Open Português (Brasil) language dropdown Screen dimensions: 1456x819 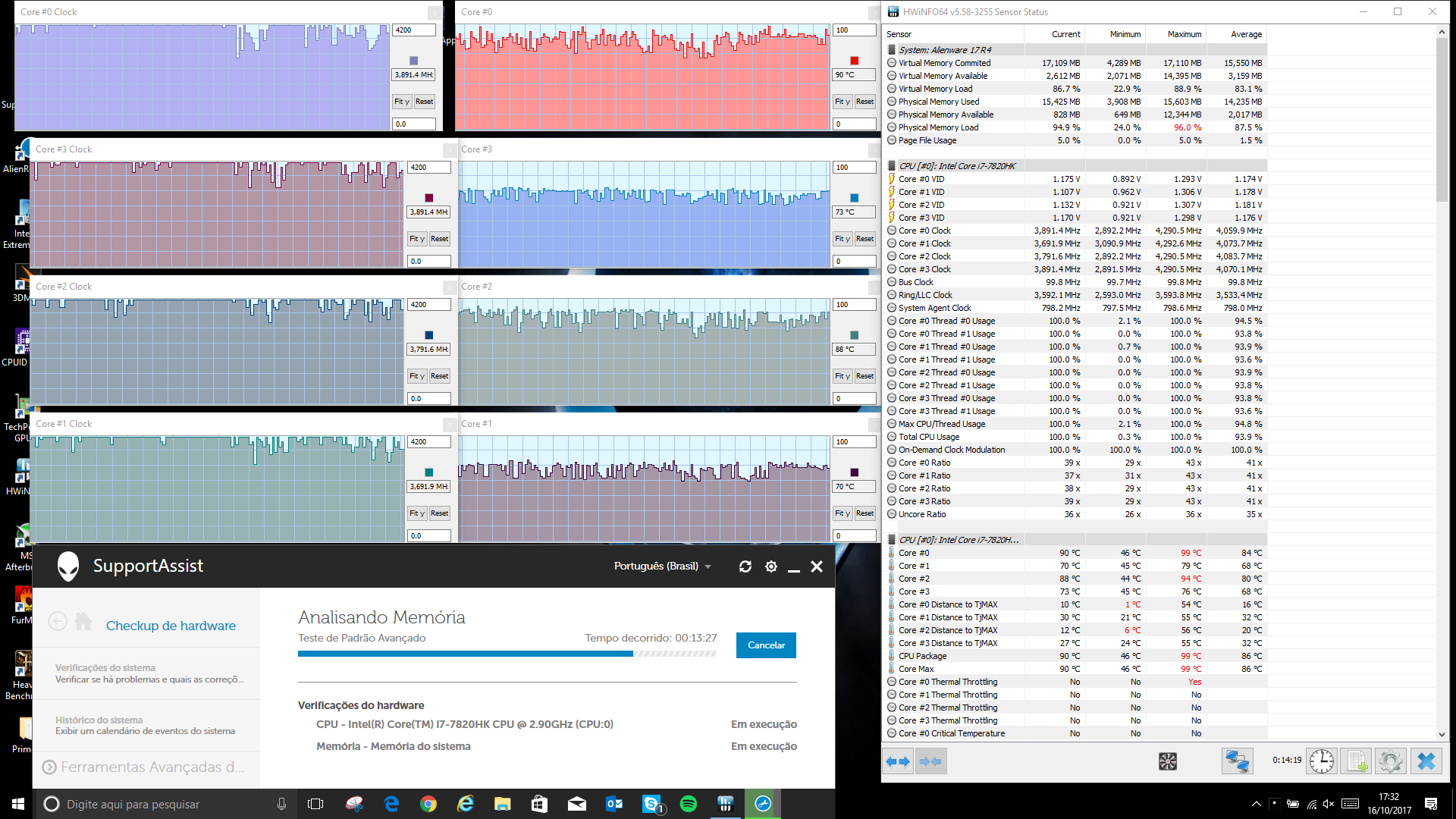point(663,566)
